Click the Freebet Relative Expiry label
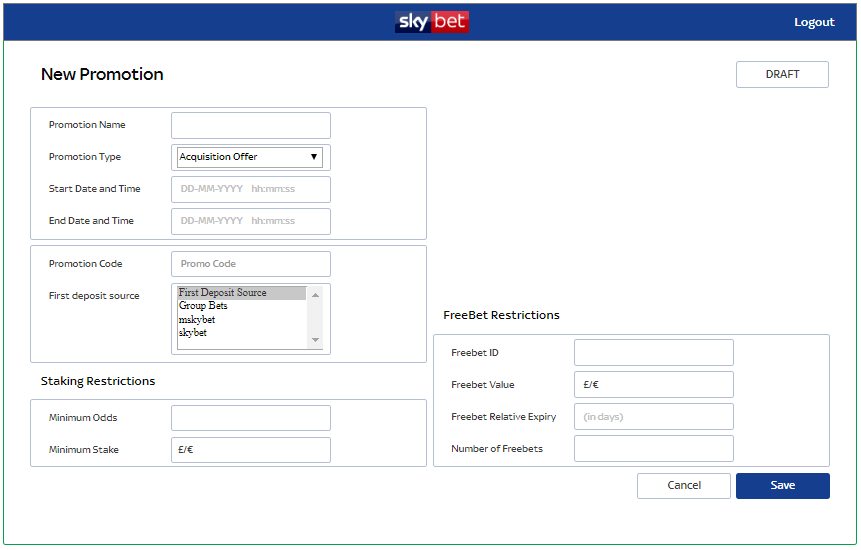This screenshot has width=861, height=550. click(504, 417)
